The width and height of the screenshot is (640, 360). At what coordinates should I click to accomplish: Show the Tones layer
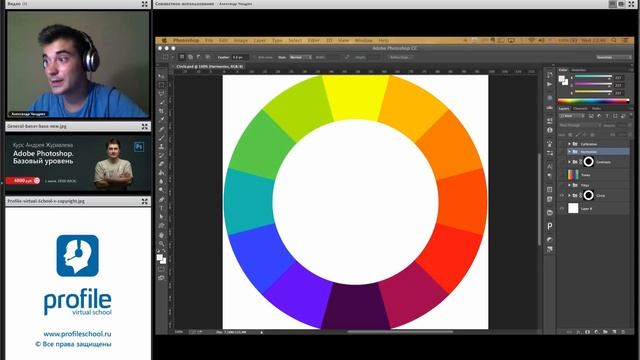coord(562,175)
